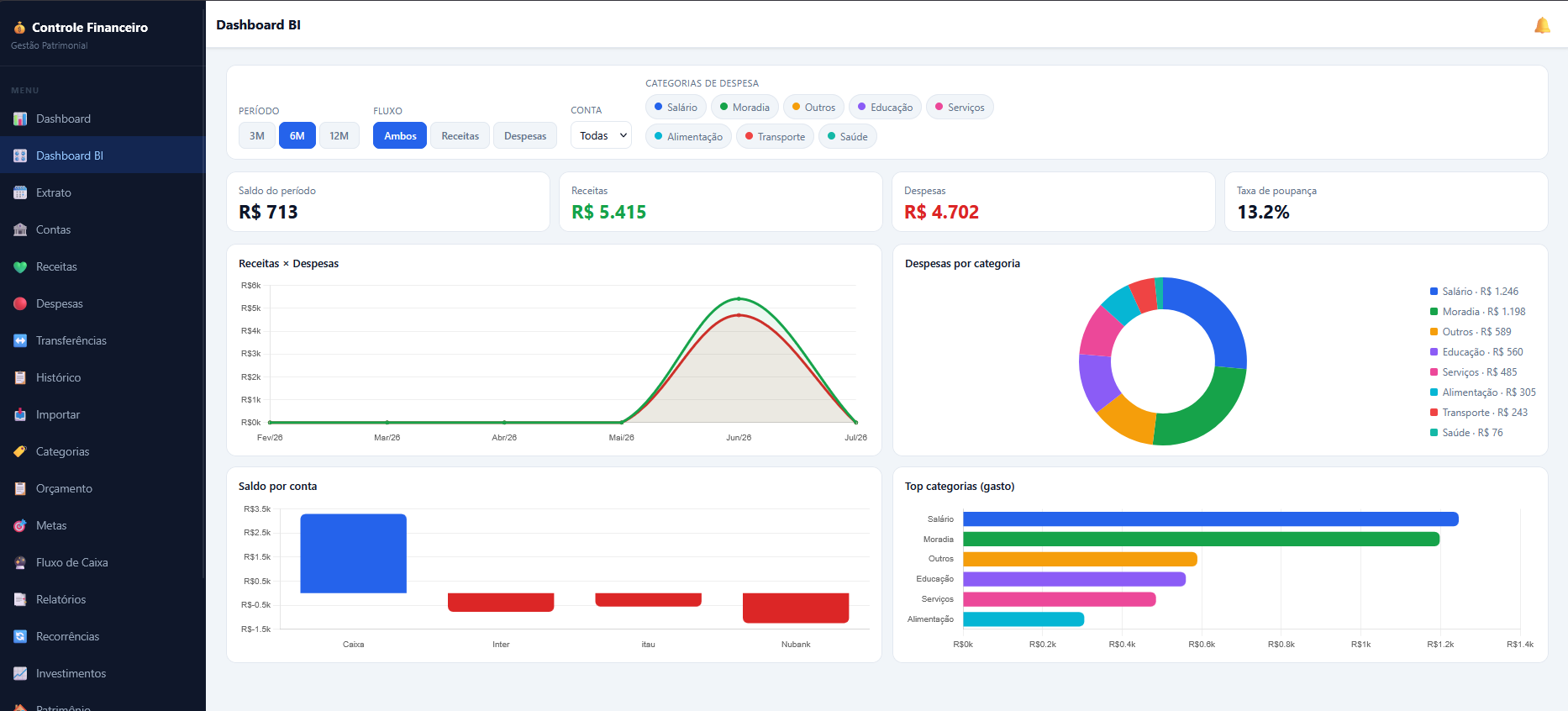Click the Despesas red circle icon
The image size is (1568, 711).
20,303
